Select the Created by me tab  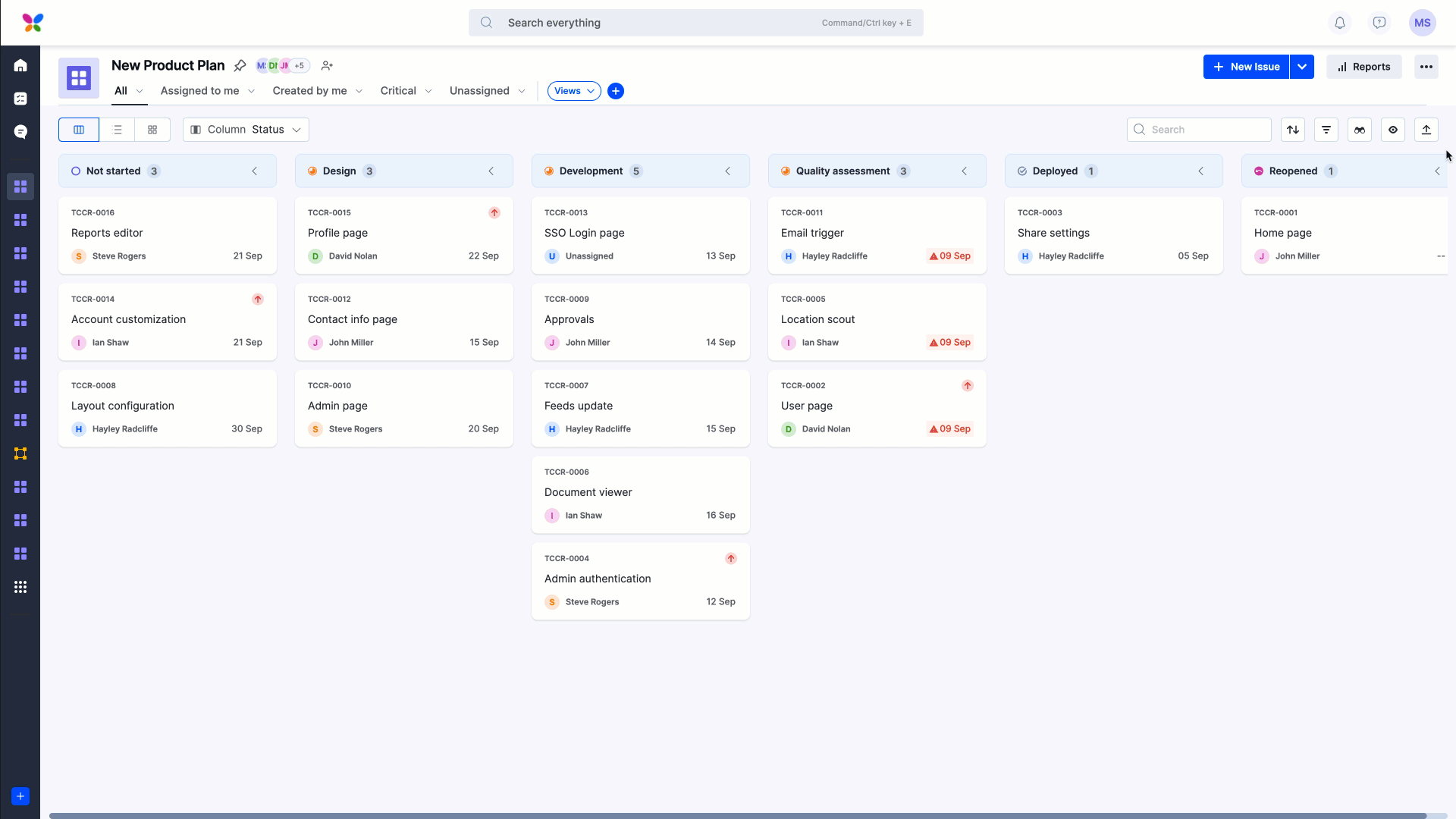(309, 91)
